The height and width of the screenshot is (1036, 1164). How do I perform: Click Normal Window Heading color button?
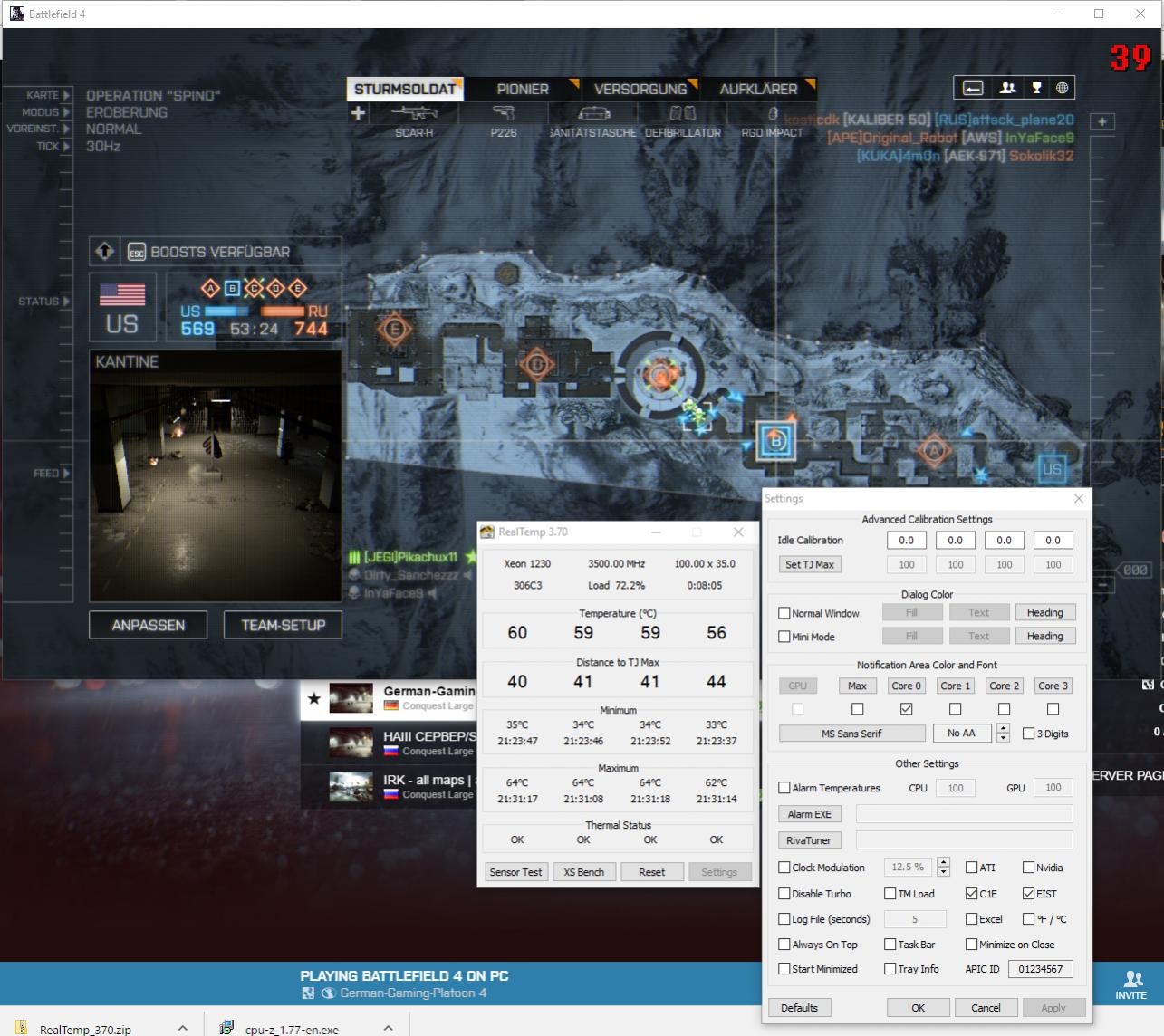pyautogui.click(x=1044, y=613)
